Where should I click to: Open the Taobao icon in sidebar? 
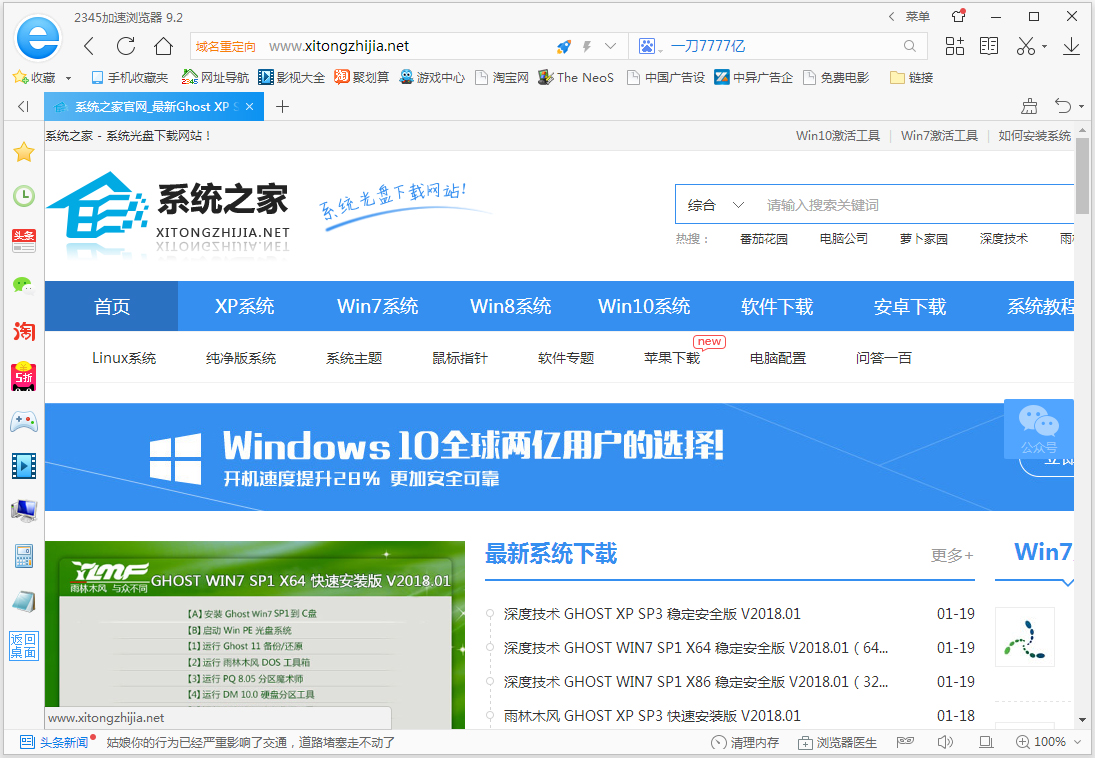pos(24,330)
